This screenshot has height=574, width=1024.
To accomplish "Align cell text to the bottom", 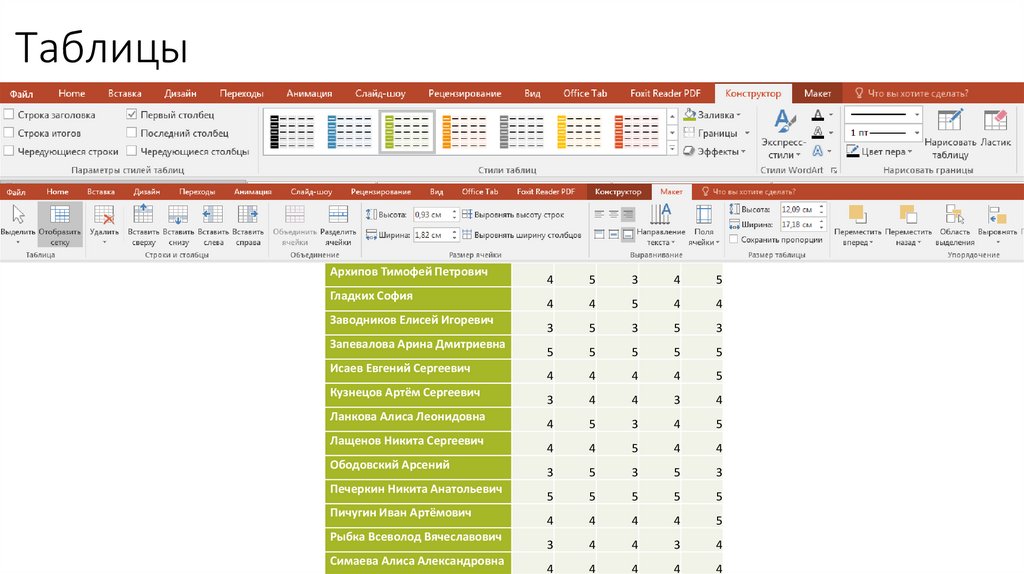I will tap(628, 234).
